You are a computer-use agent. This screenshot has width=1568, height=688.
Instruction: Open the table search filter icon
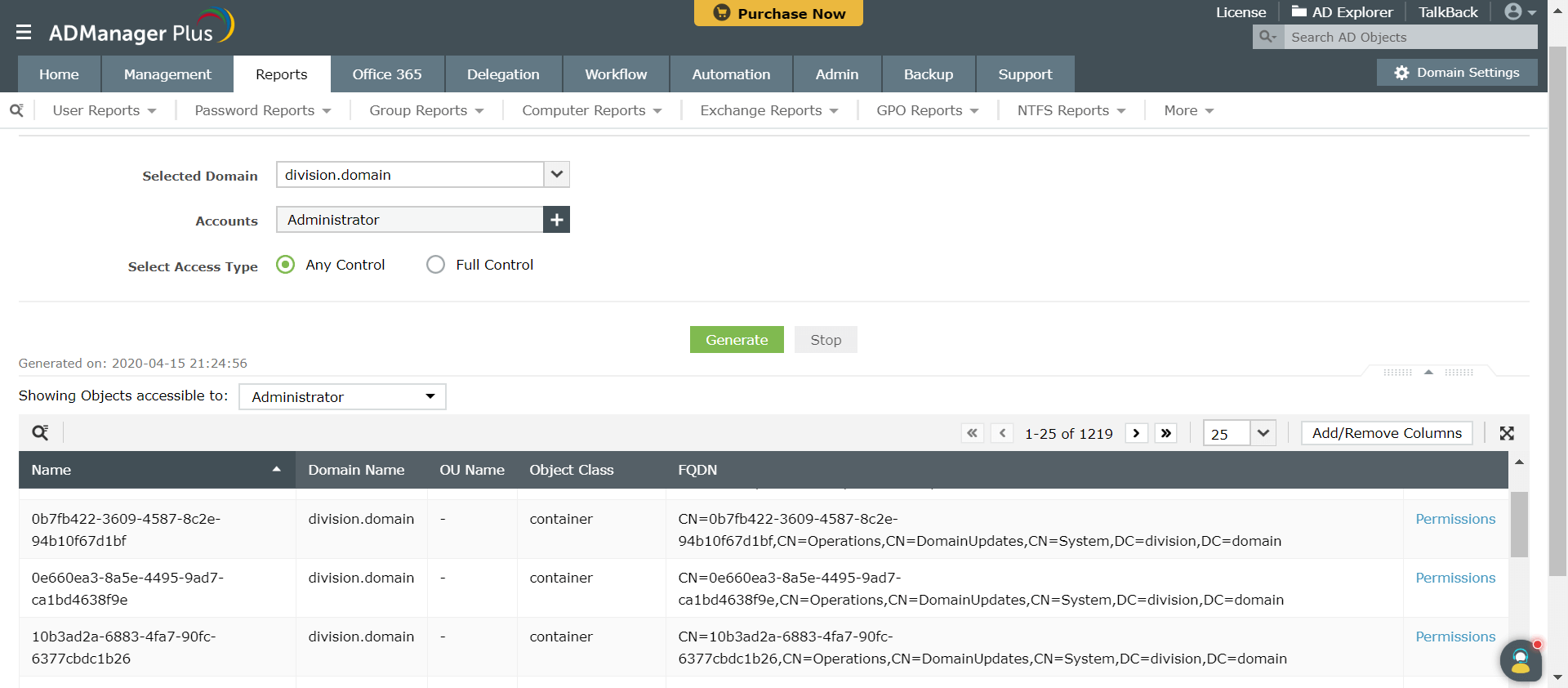pos(40,433)
